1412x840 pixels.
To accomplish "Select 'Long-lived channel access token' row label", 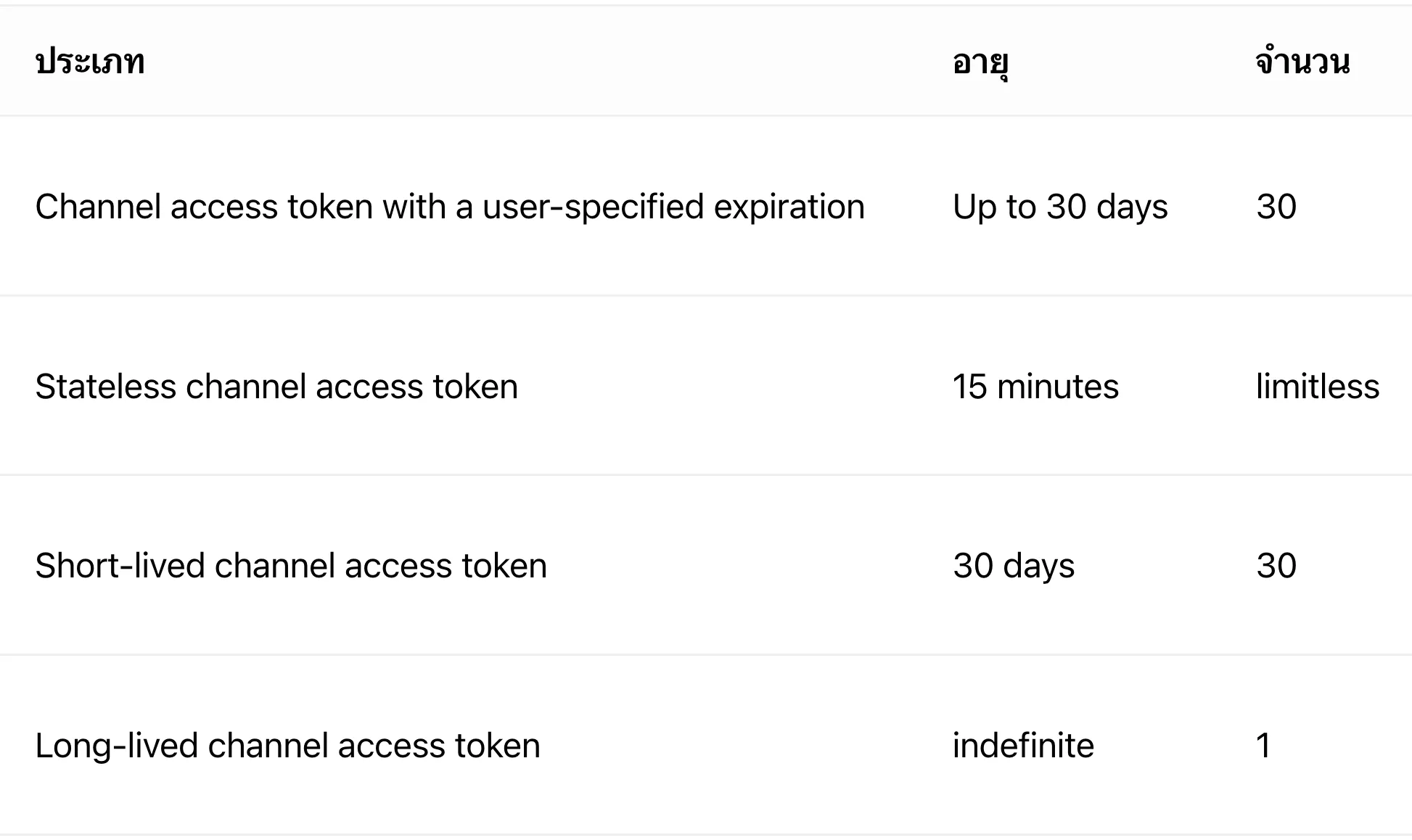I will [x=288, y=746].
